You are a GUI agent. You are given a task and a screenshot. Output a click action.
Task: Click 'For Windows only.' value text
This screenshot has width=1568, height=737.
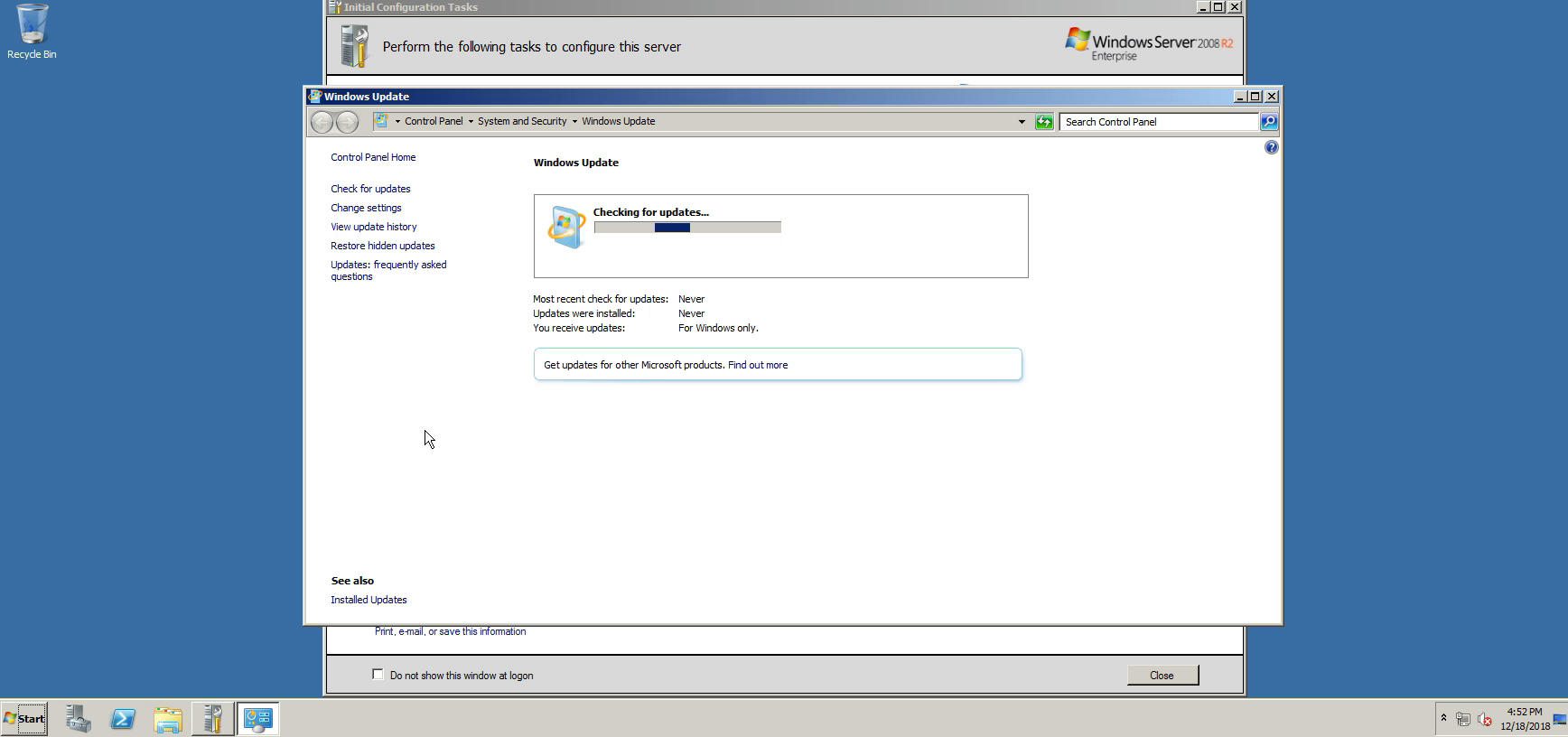718,328
